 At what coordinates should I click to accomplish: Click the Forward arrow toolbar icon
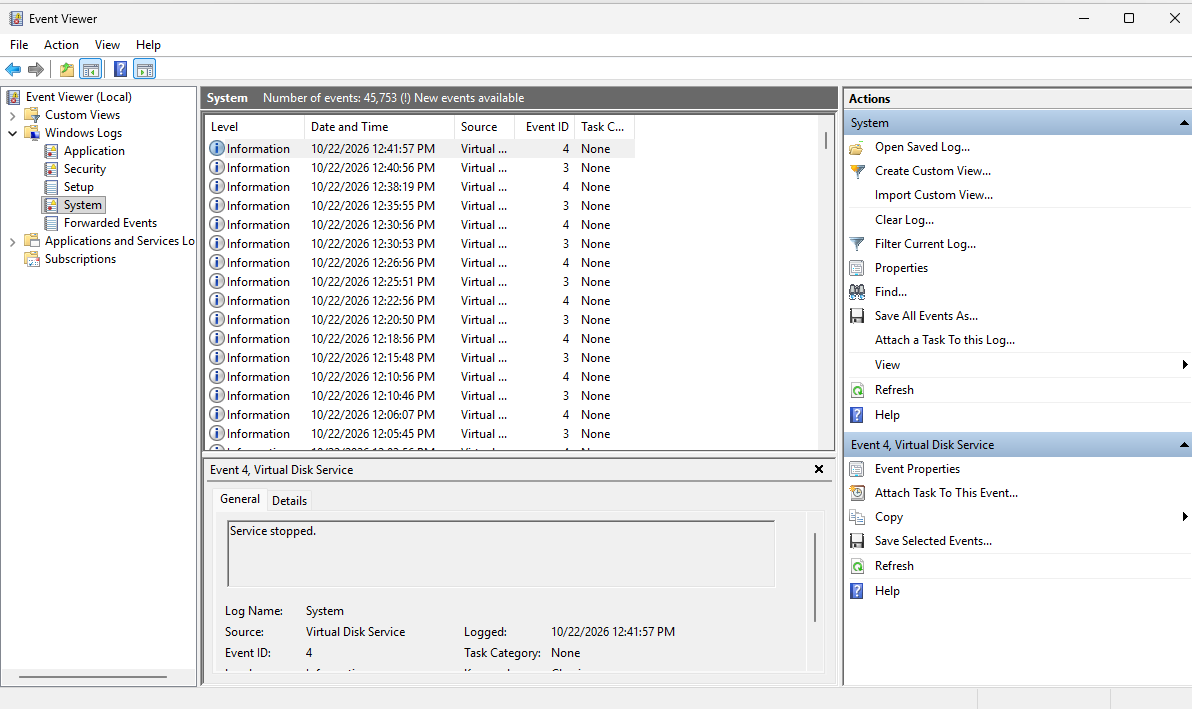[x=36, y=69]
